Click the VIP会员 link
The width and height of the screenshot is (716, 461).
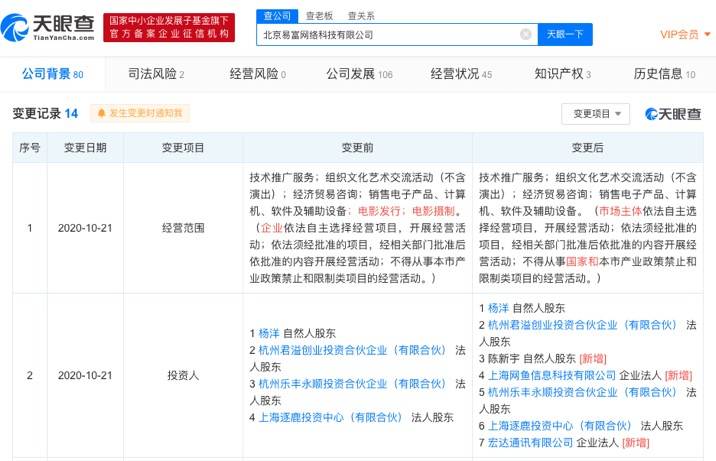679,35
